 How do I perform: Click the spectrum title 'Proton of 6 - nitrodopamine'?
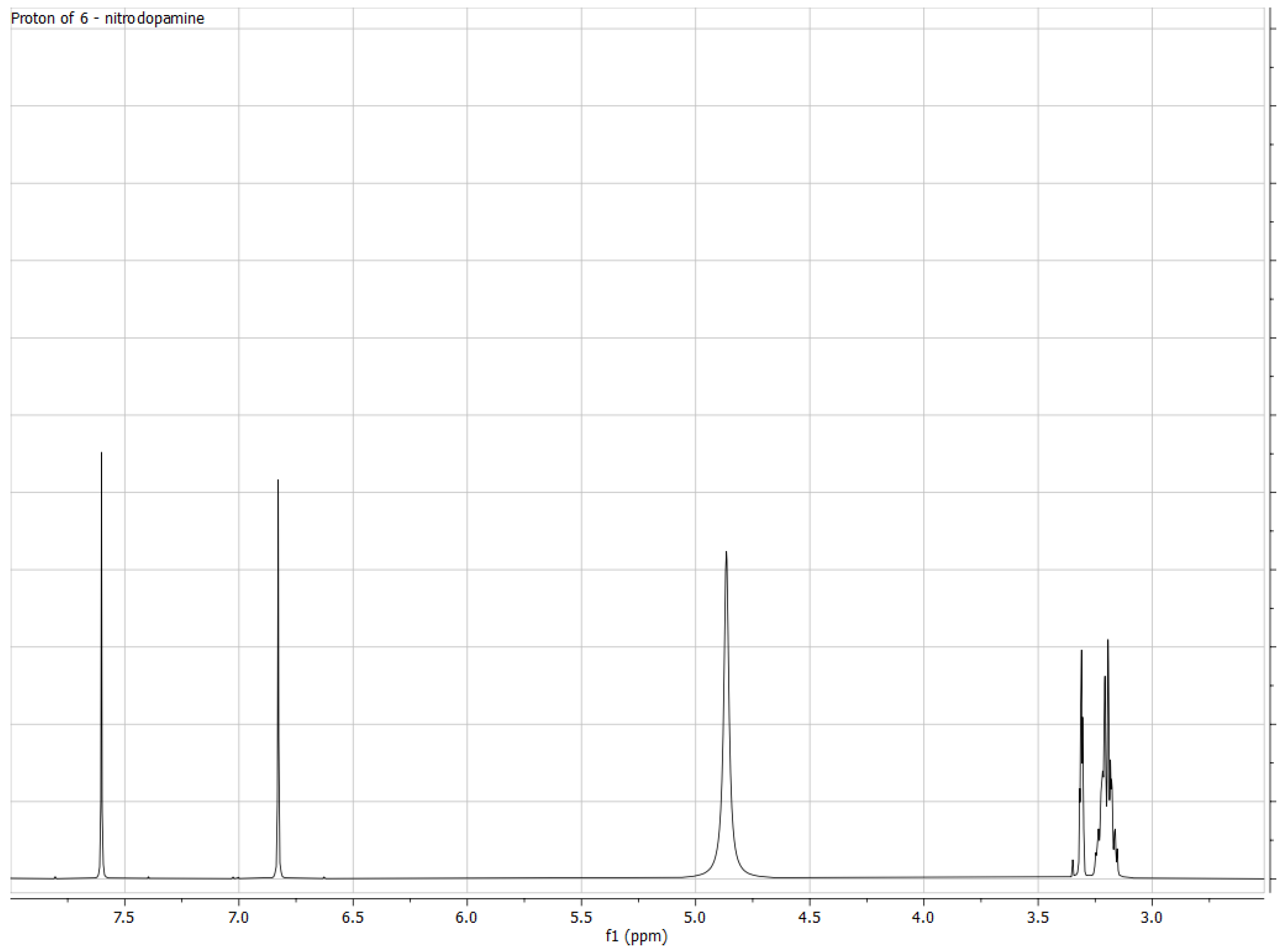coord(108,18)
